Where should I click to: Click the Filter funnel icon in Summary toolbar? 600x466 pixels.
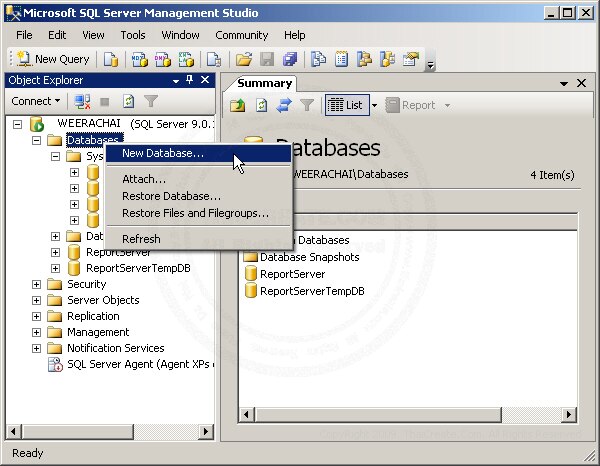click(x=307, y=105)
